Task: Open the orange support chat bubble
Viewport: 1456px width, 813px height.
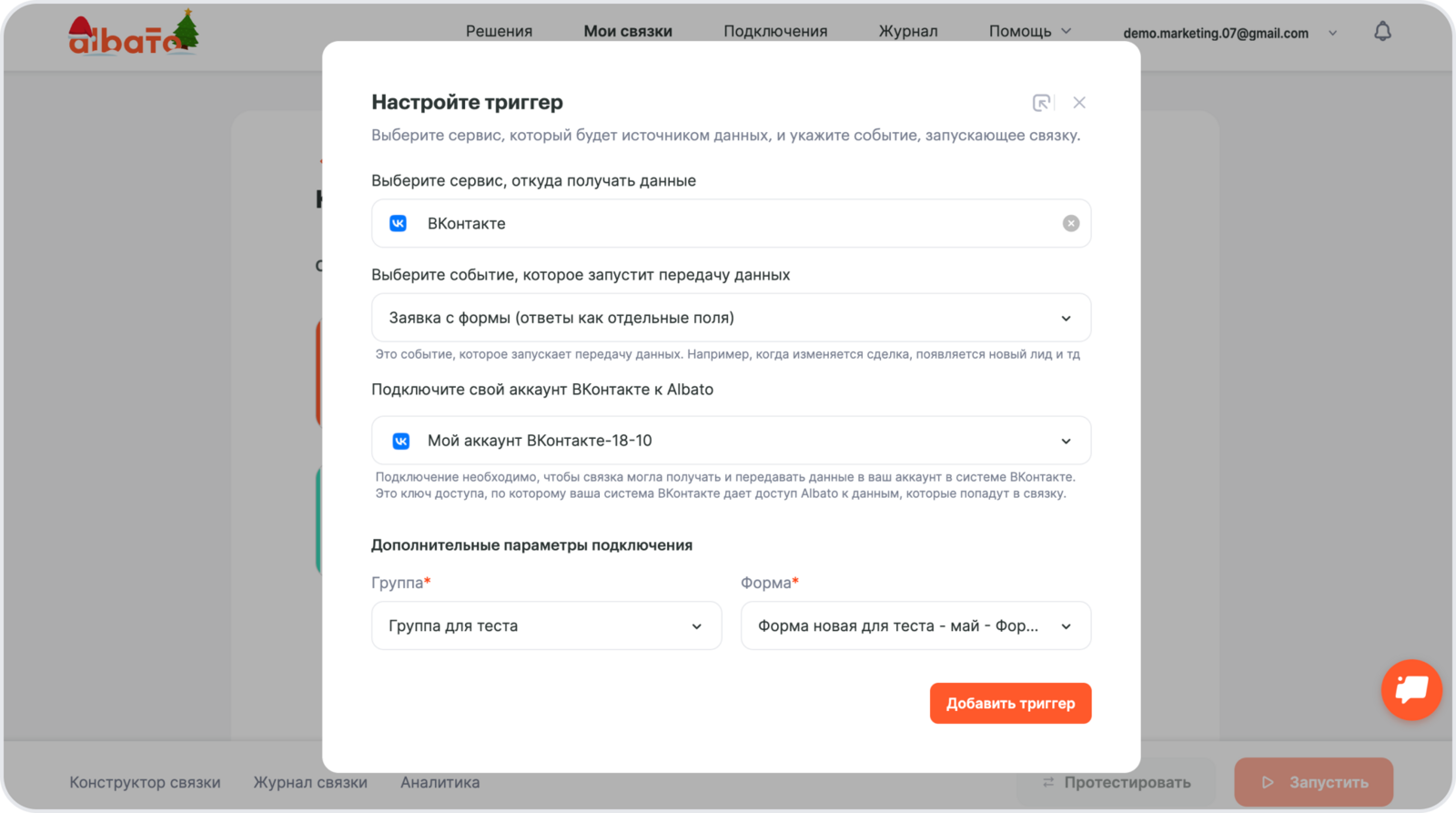Action: [1411, 689]
